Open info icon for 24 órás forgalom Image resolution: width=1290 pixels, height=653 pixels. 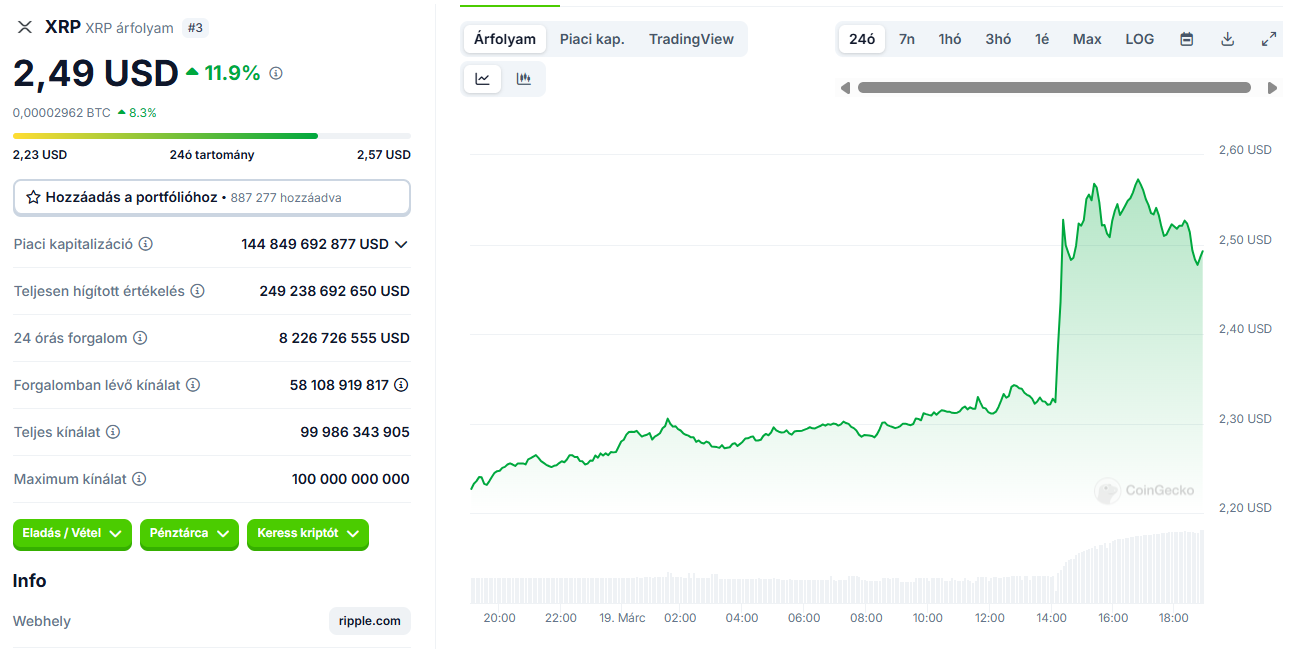(140, 338)
